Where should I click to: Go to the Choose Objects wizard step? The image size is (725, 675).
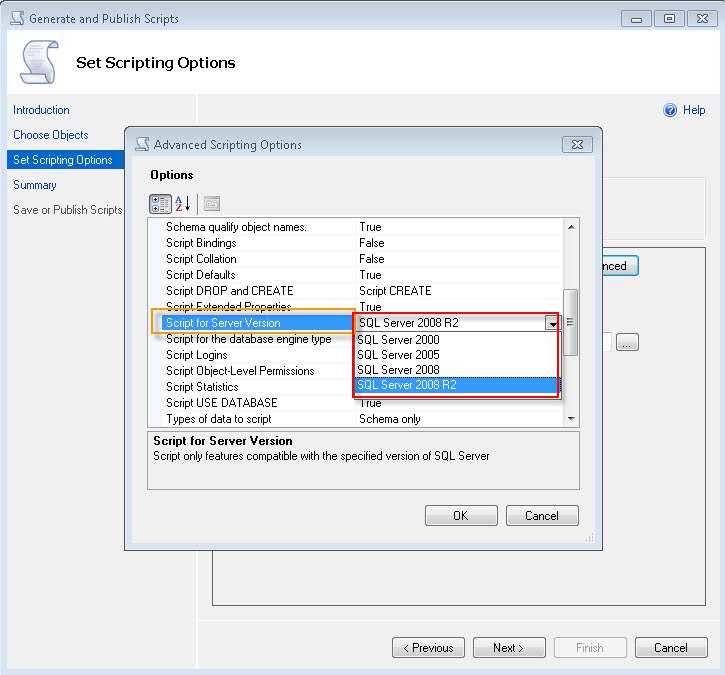click(51, 135)
